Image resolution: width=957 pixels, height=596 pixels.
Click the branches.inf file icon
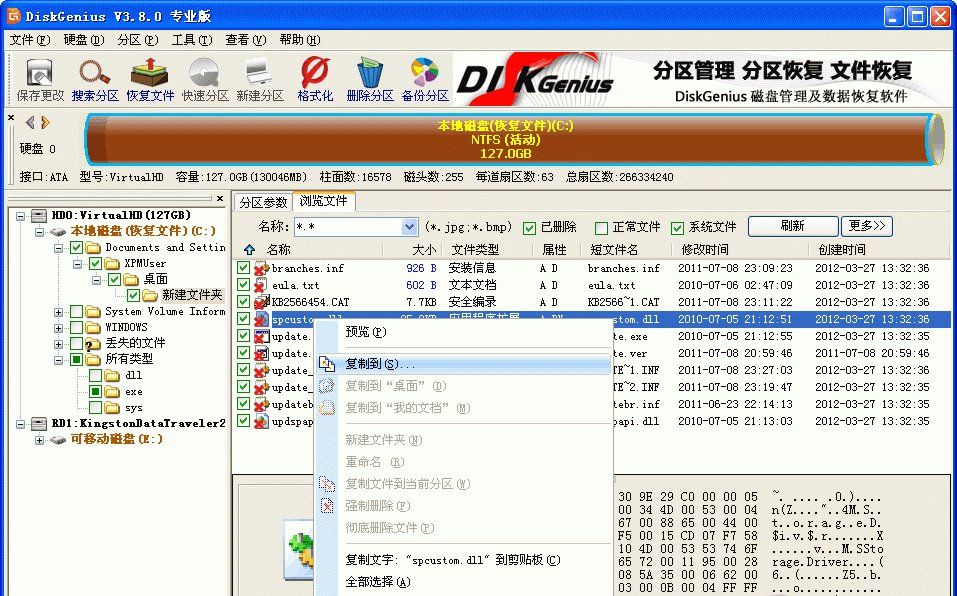tap(262, 268)
